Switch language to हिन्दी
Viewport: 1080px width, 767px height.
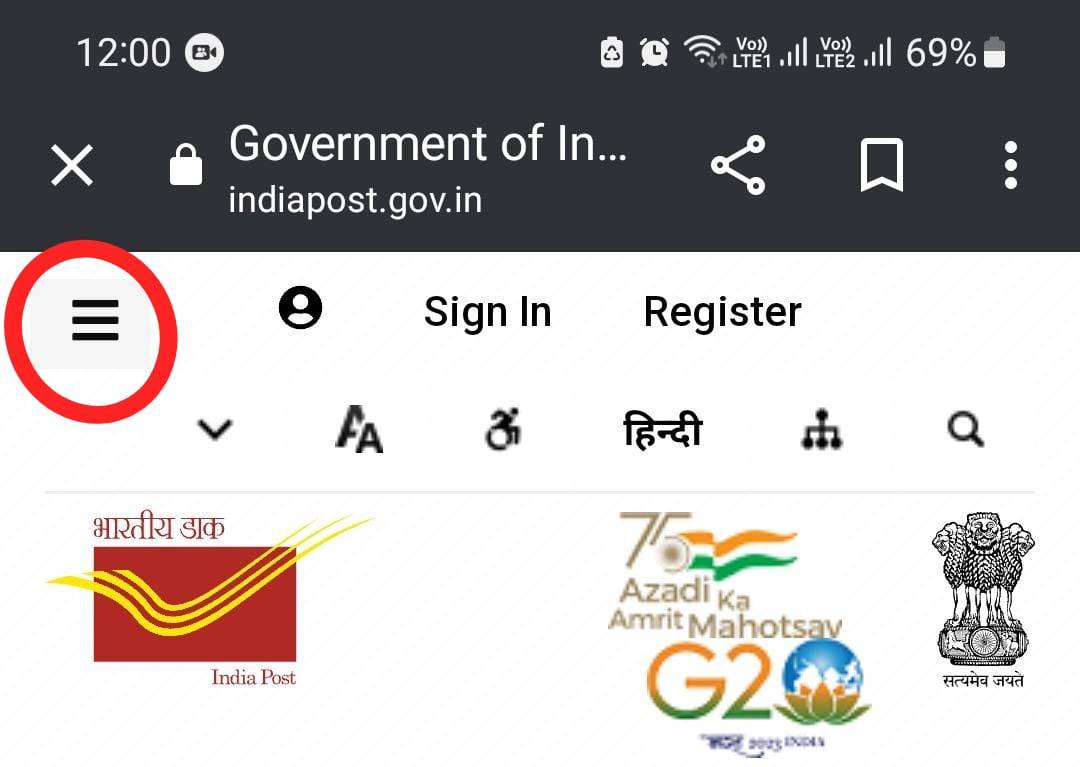tap(662, 429)
